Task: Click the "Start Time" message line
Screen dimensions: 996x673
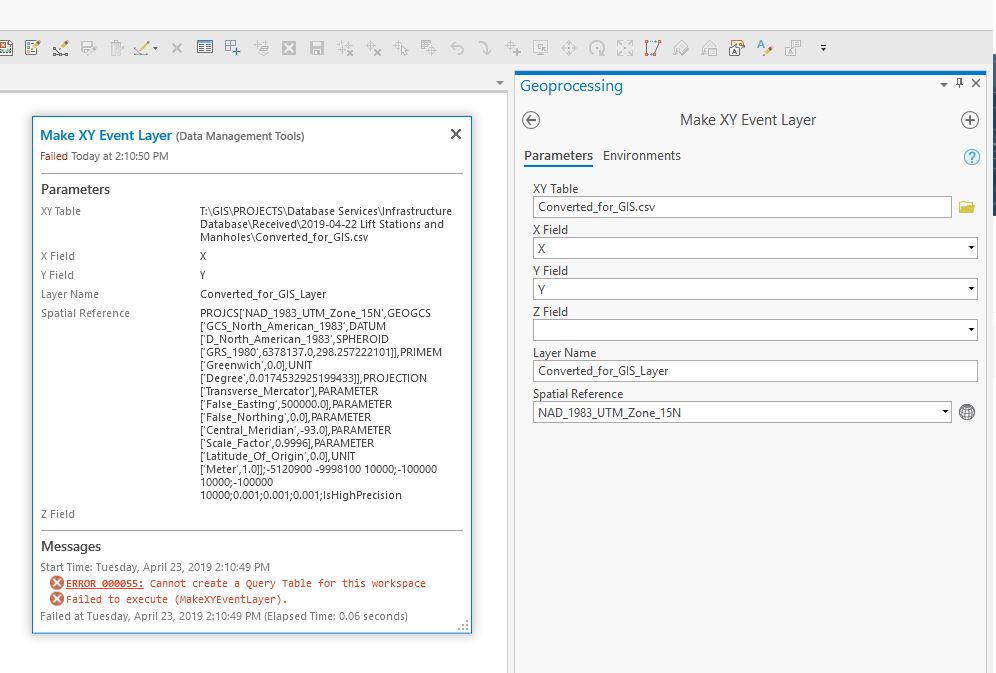Action: coord(155,567)
